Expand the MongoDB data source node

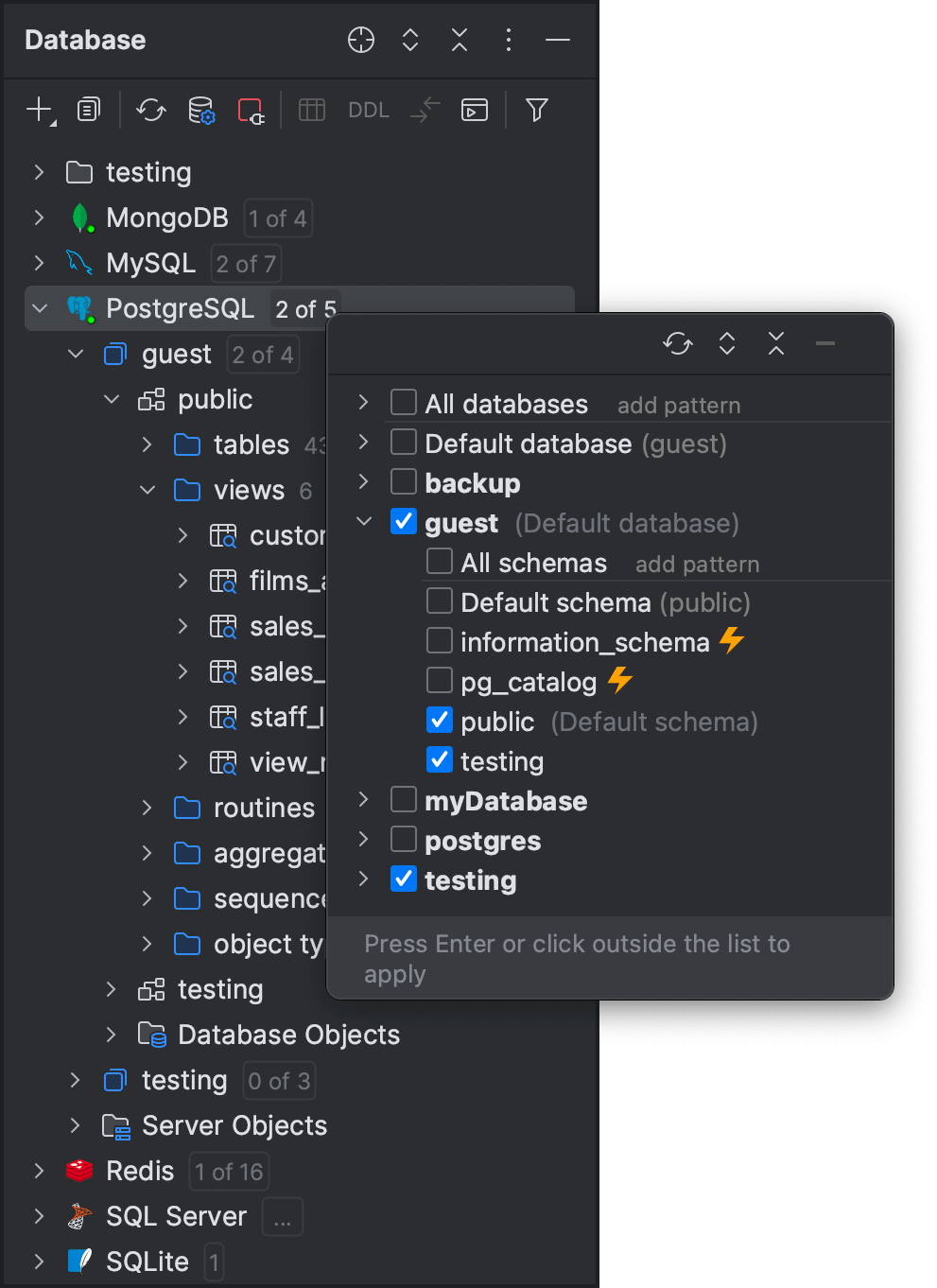[39, 218]
